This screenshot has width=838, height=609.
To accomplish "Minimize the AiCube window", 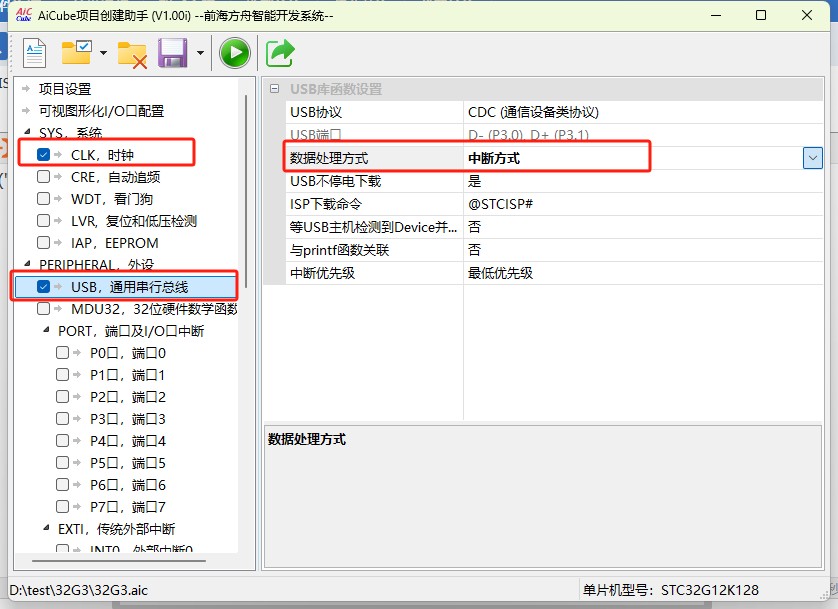I will (716, 15).
